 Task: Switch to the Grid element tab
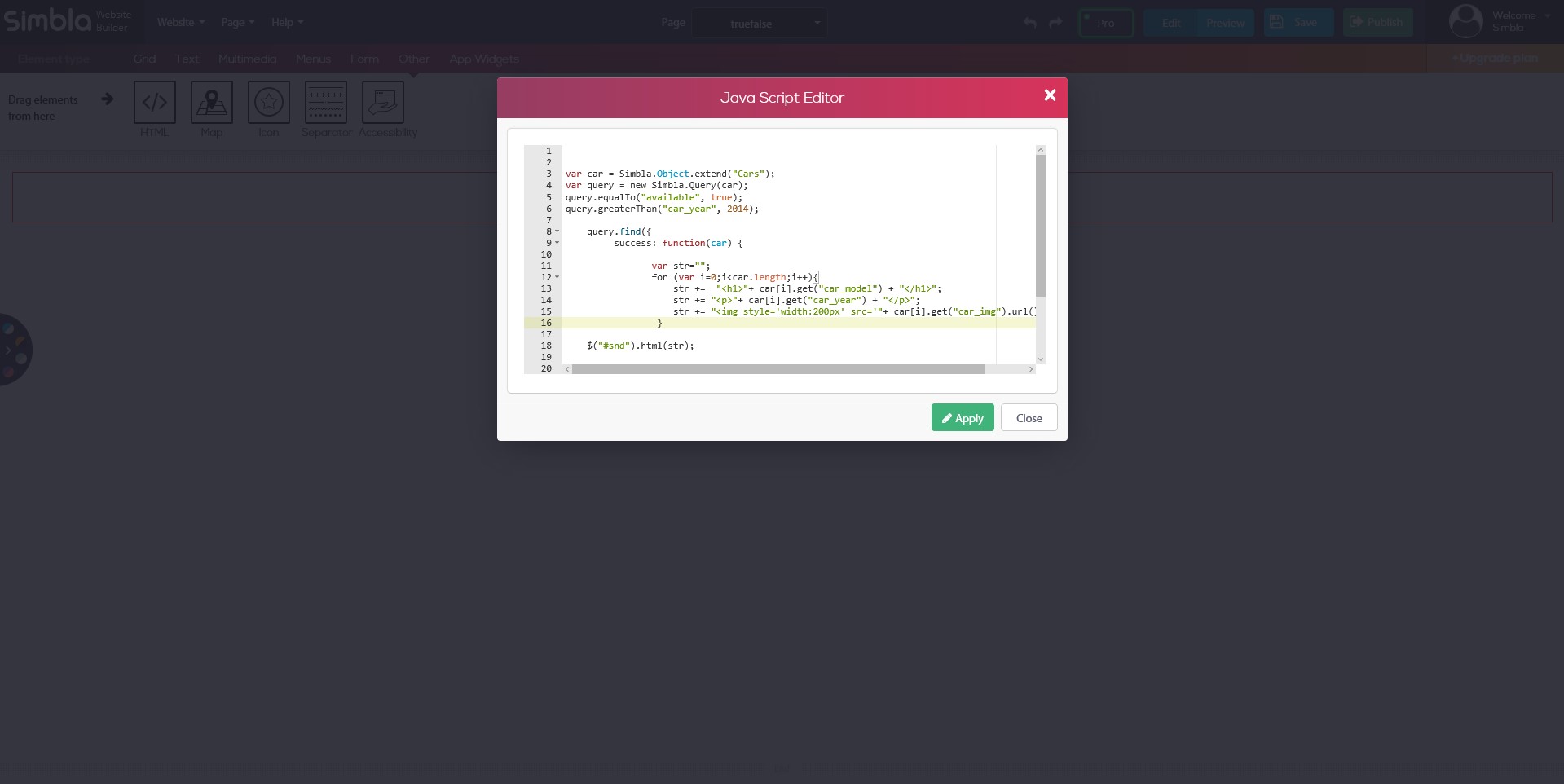coord(144,59)
